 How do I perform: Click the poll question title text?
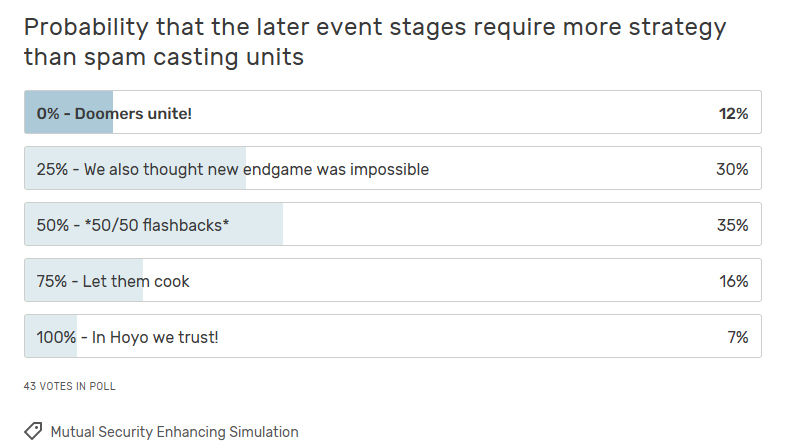374,42
